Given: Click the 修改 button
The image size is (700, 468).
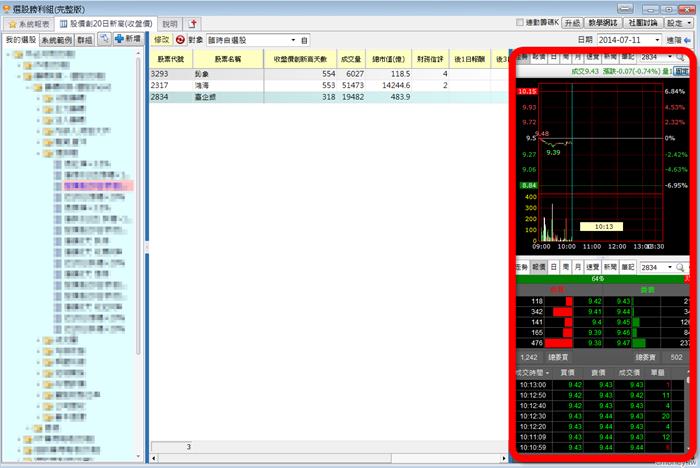Looking at the screenshot, I should point(162,40).
